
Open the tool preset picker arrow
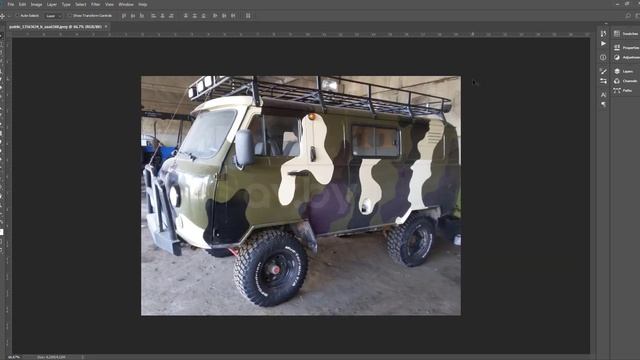coord(9,16)
